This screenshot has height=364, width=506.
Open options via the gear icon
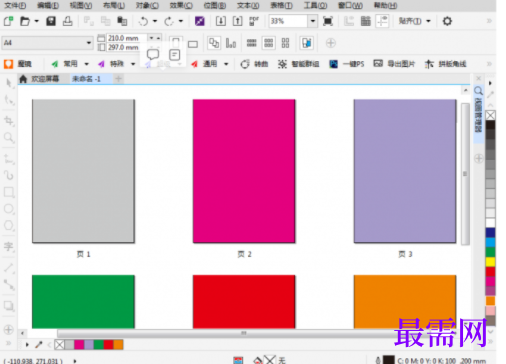click(x=447, y=21)
